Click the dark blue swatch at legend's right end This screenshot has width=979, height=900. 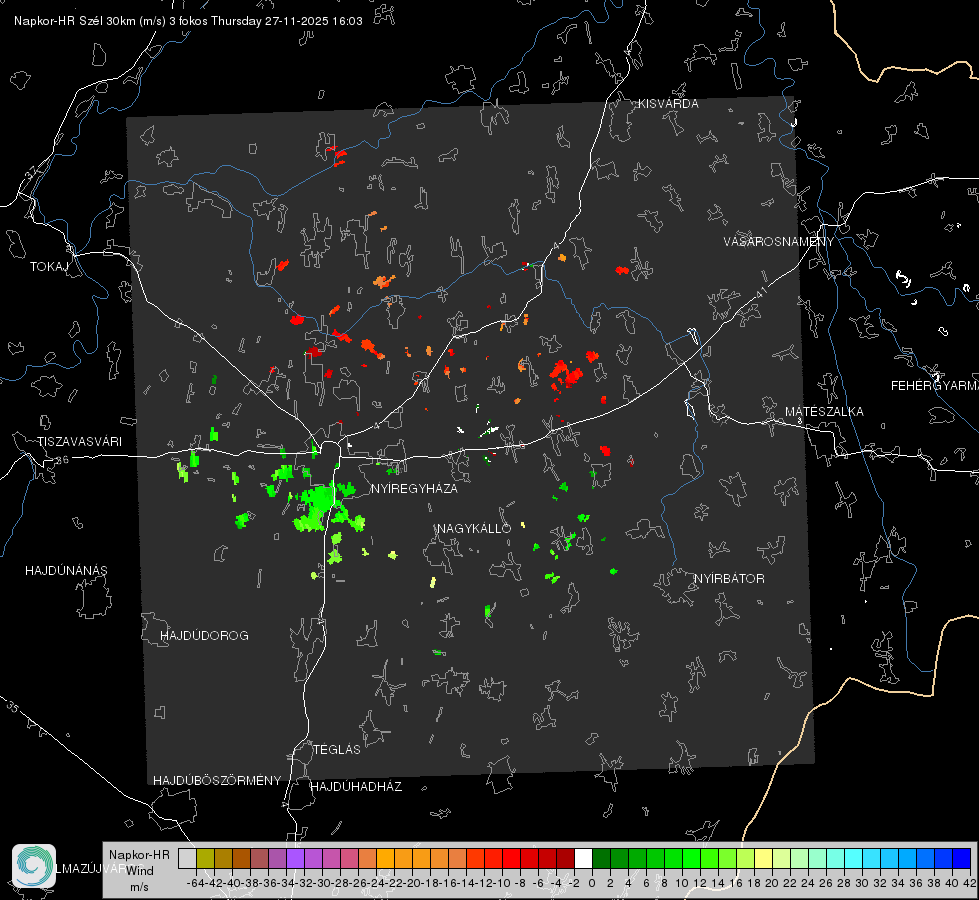(x=962, y=859)
